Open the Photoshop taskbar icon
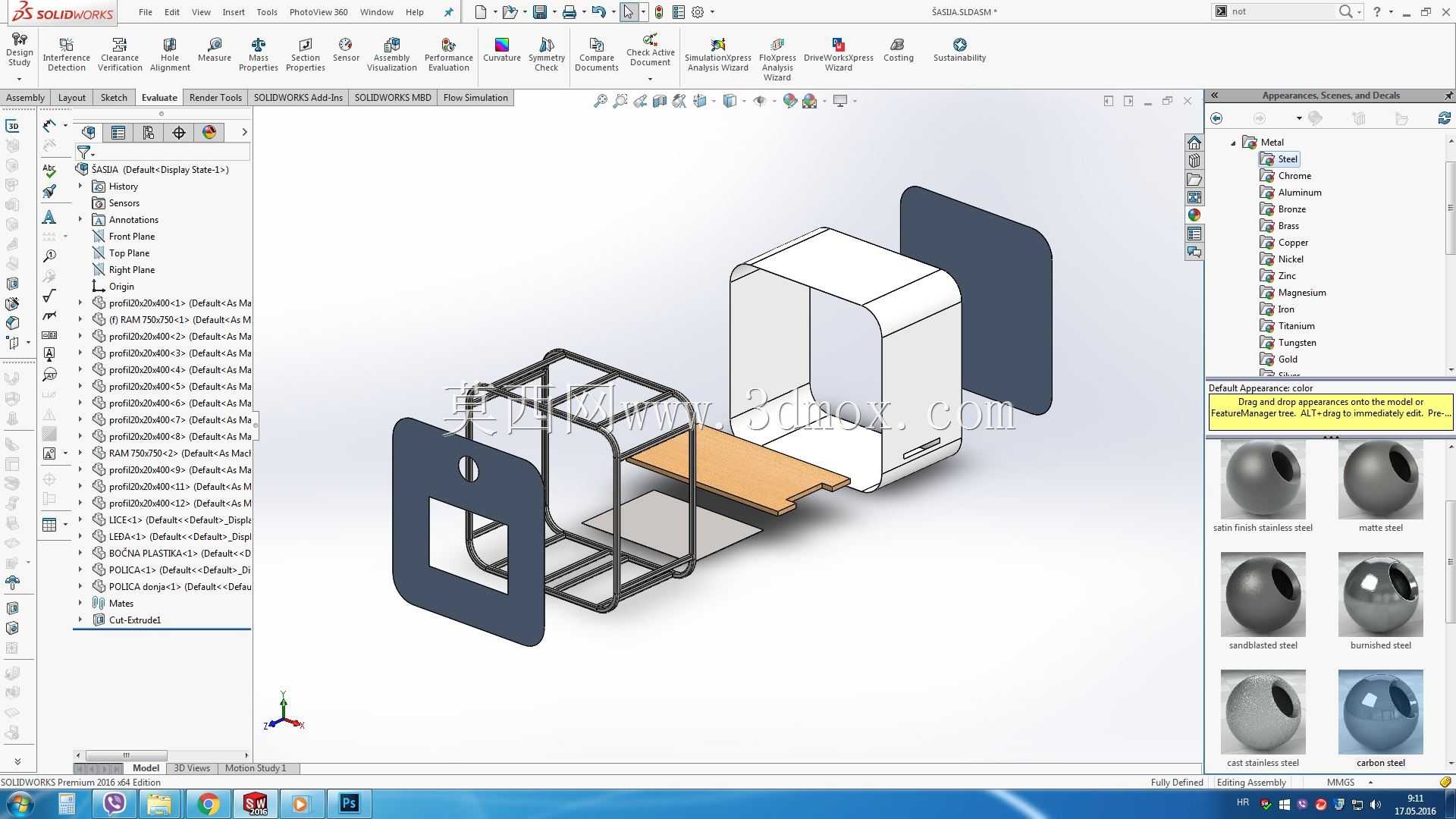 coord(349,804)
